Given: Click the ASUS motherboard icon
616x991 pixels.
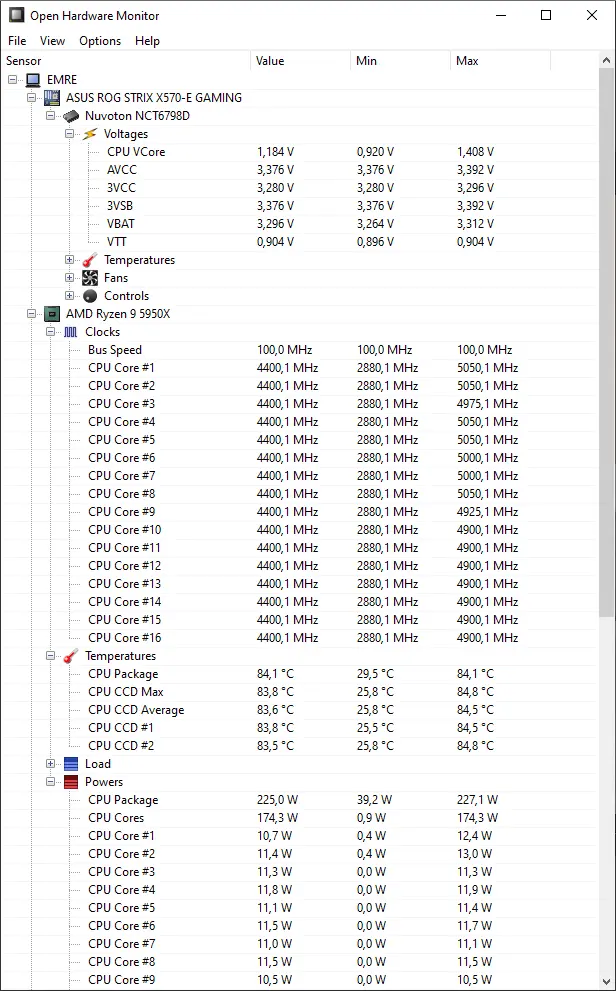Looking at the screenshot, I should point(52,97).
